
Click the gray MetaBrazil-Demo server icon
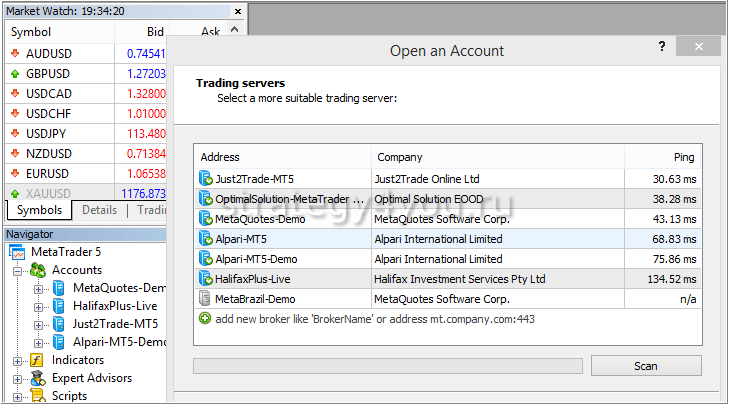[206, 299]
